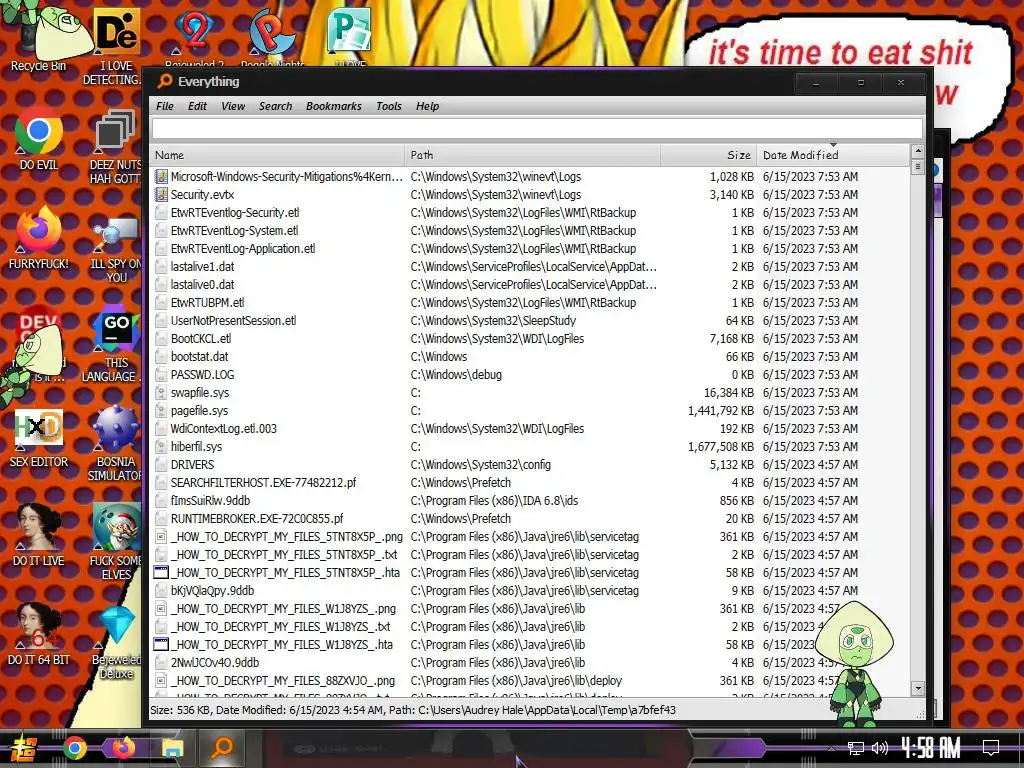This screenshot has height=768, width=1024.
Task: Select the bootstat.dat file row
Action: click(x=530, y=357)
